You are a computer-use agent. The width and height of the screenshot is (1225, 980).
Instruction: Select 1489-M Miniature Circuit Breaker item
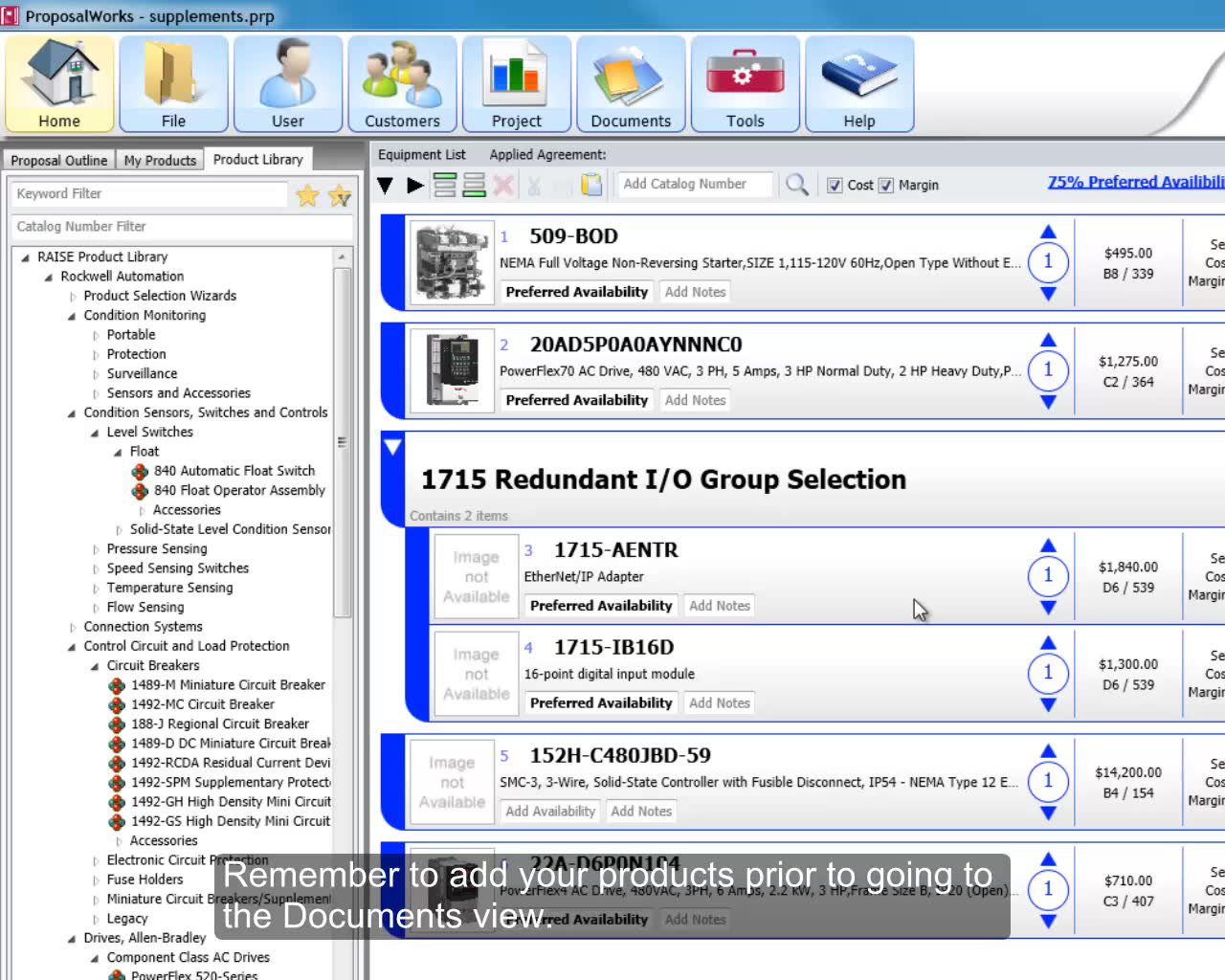(228, 685)
